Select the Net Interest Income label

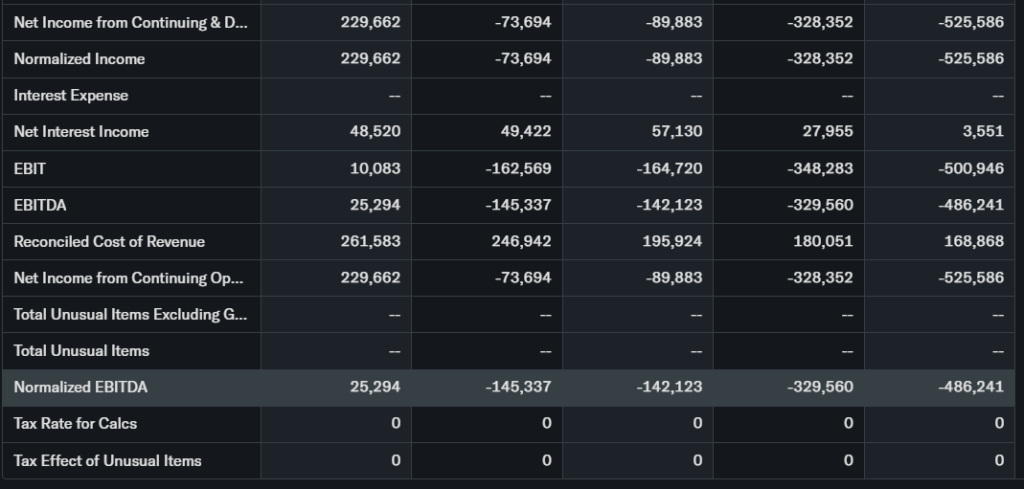81,132
